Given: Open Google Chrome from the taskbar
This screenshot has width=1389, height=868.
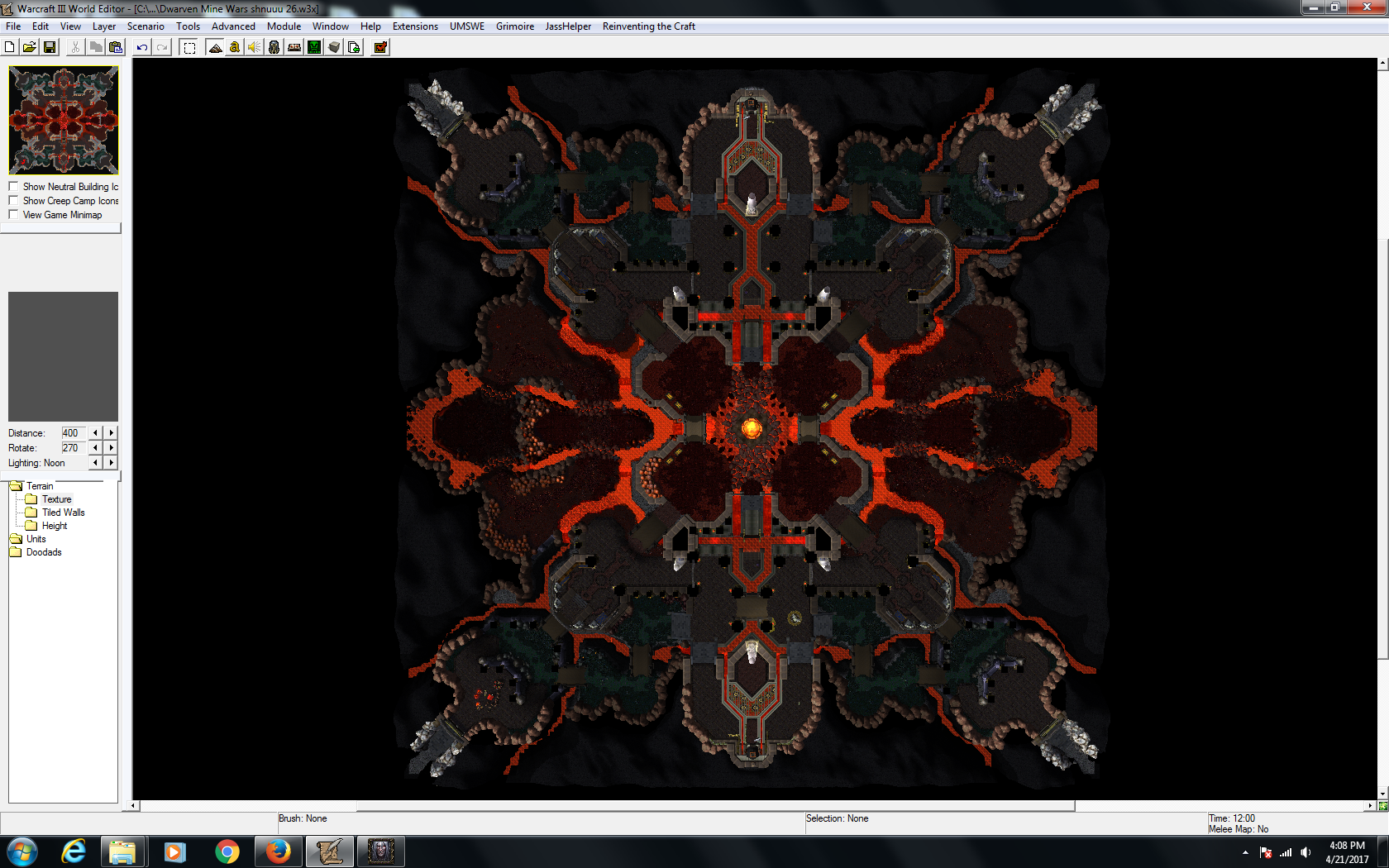Looking at the screenshot, I should (227, 851).
